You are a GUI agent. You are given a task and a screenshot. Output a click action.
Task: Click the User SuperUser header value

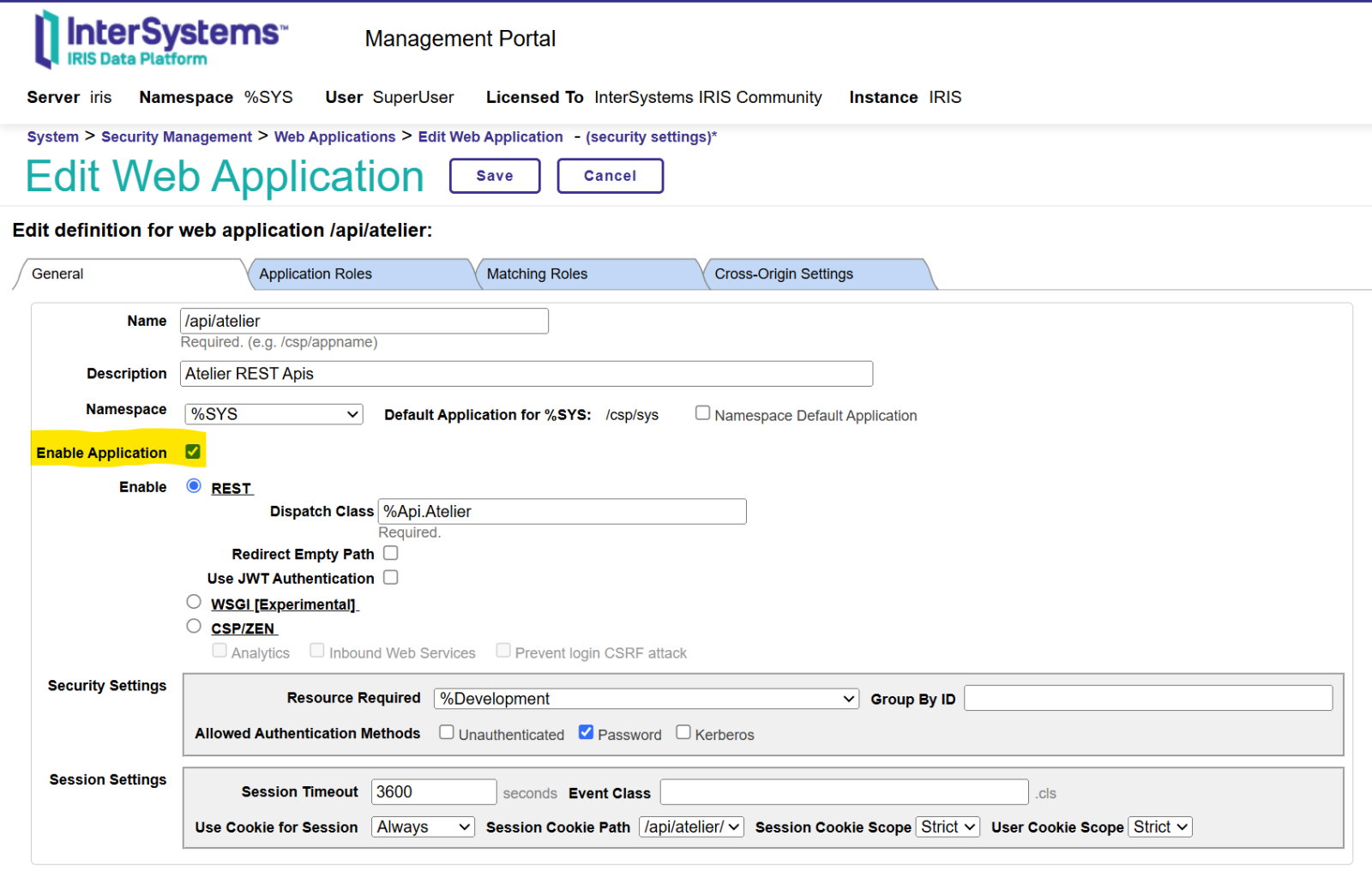[413, 97]
